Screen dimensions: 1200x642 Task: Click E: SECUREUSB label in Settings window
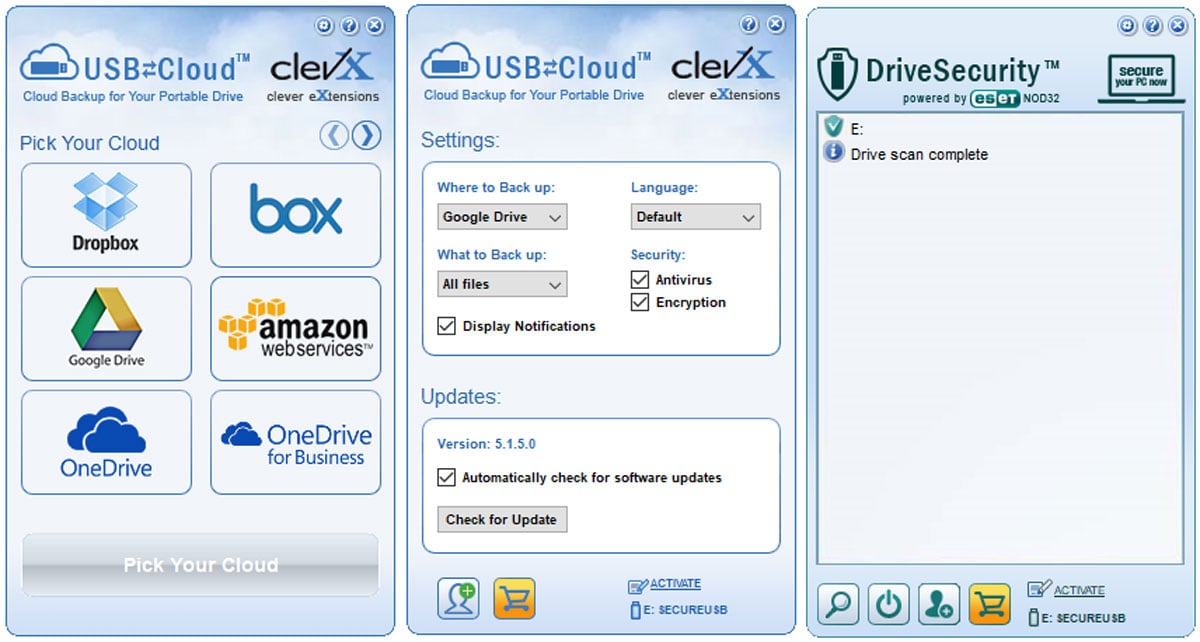point(685,609)
